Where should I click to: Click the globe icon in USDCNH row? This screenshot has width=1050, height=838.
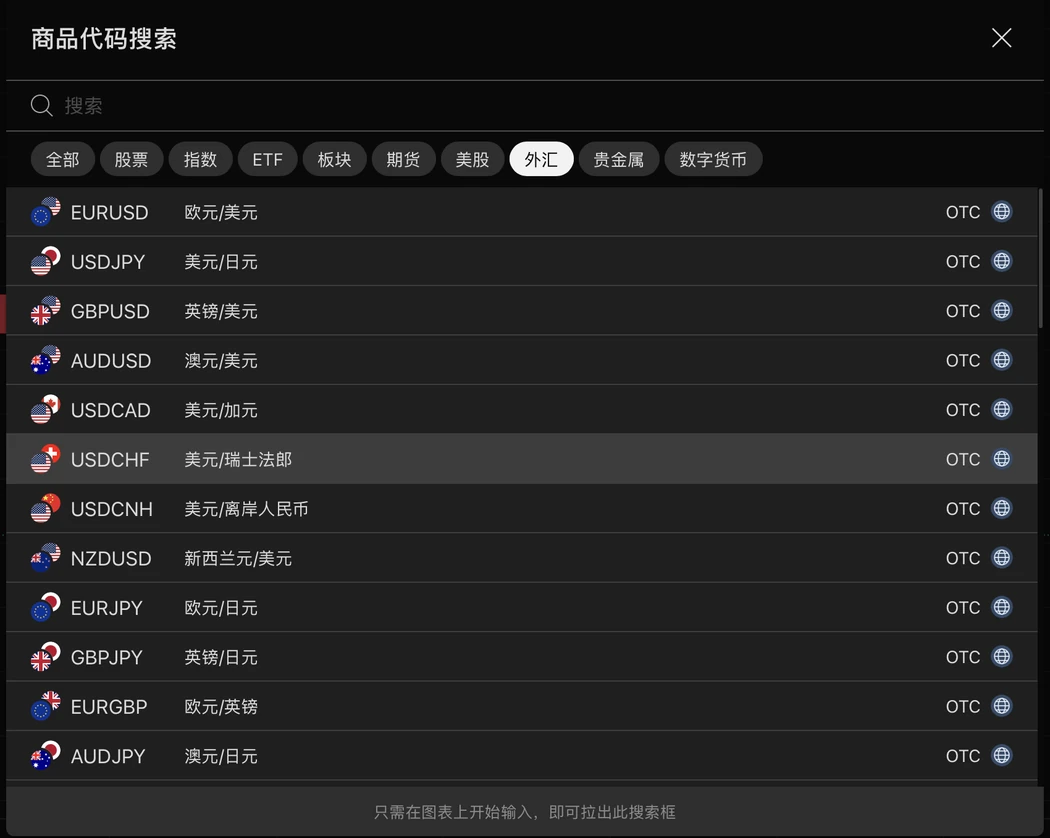click(x=1002, y=508)
